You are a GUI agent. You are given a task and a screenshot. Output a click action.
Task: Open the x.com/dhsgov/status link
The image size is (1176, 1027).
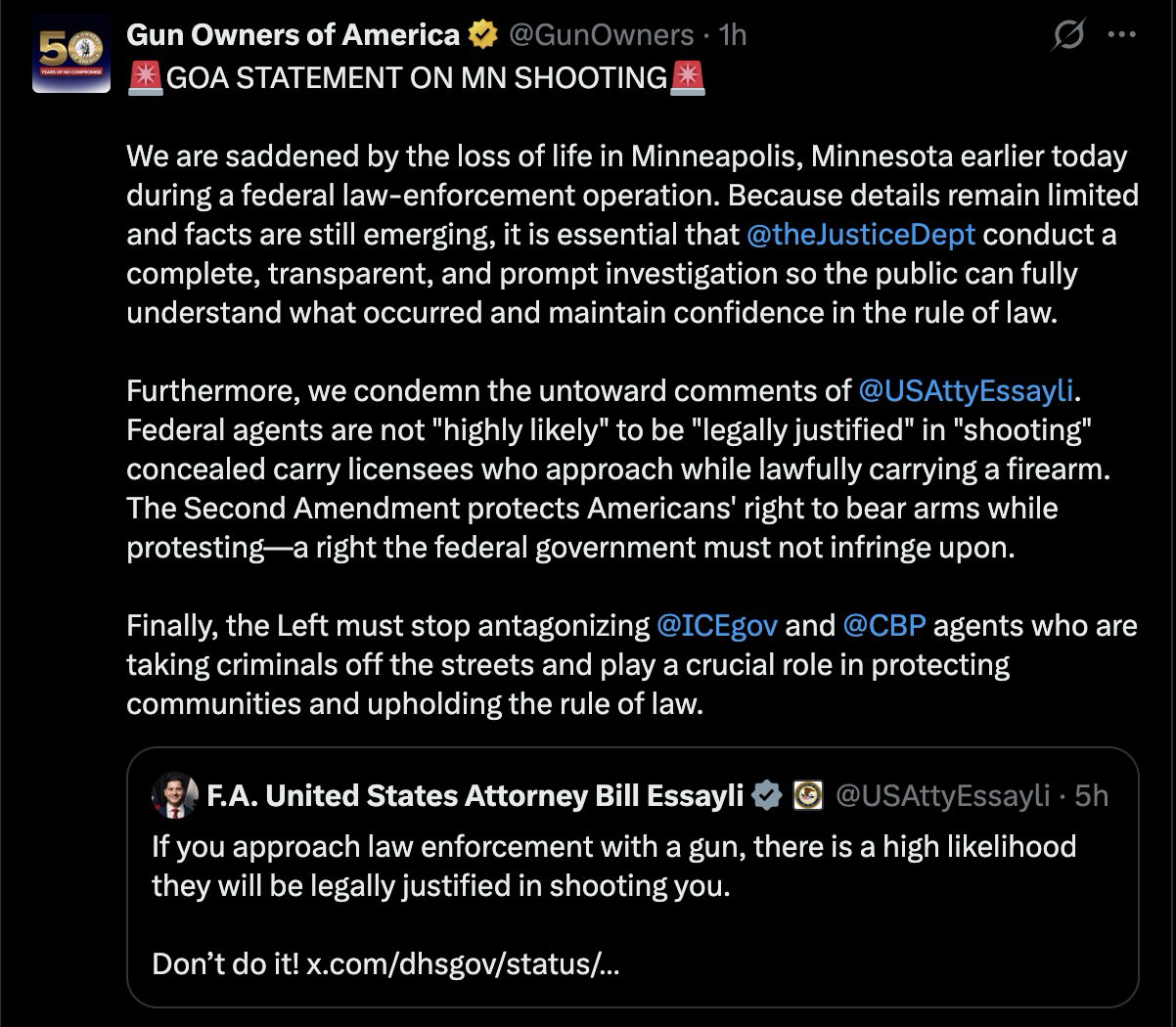pos(463,964)
